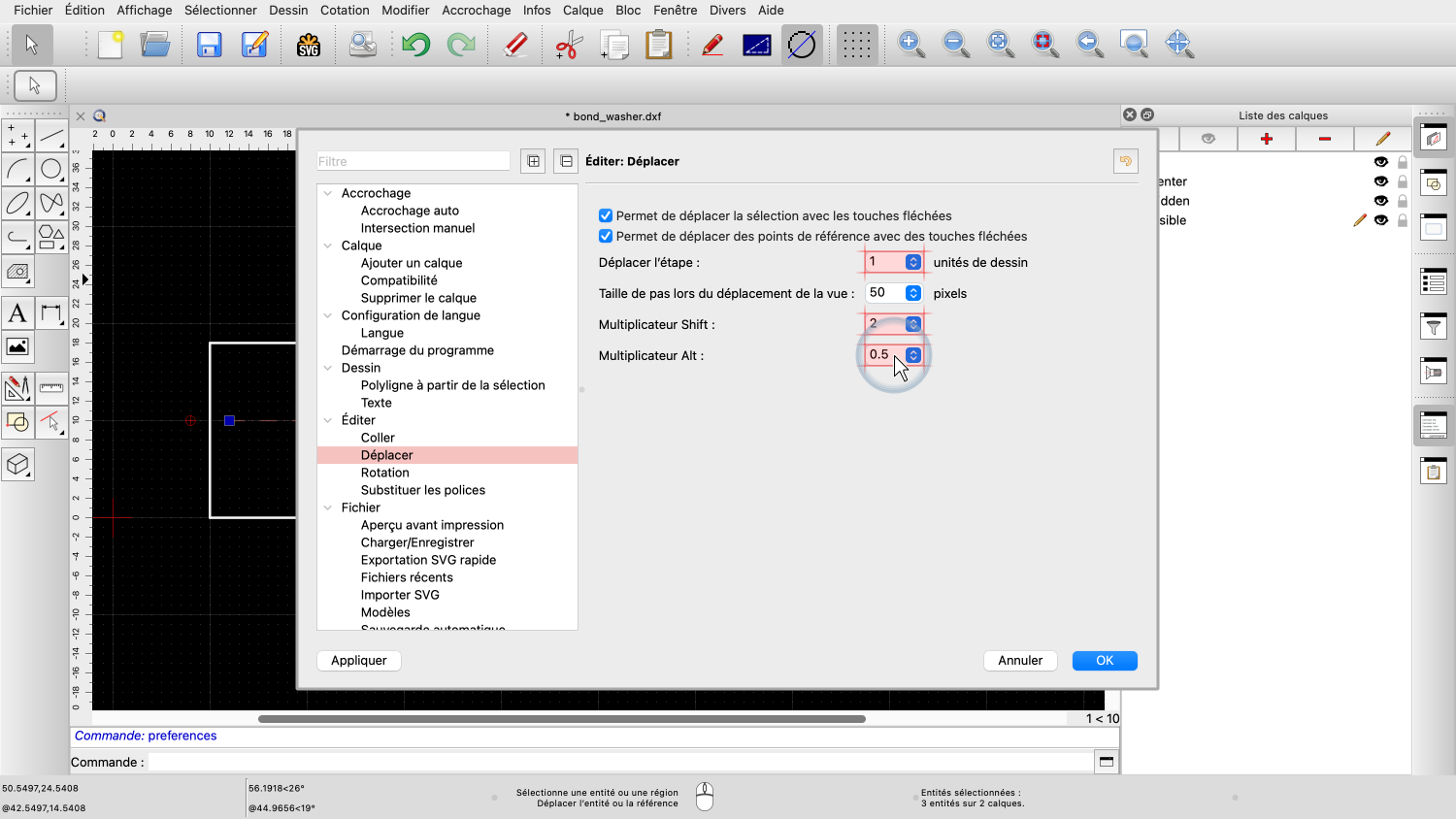The height and width of the screenshot is (819, 1456).
Task: Click the Undo arrow icon
Action: 415,45
